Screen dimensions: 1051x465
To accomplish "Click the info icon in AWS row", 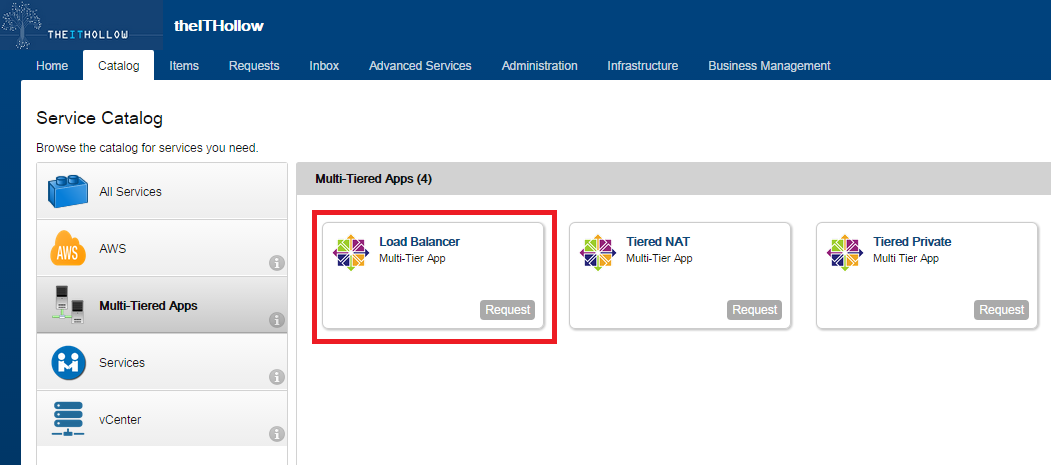I will (277, 264).
